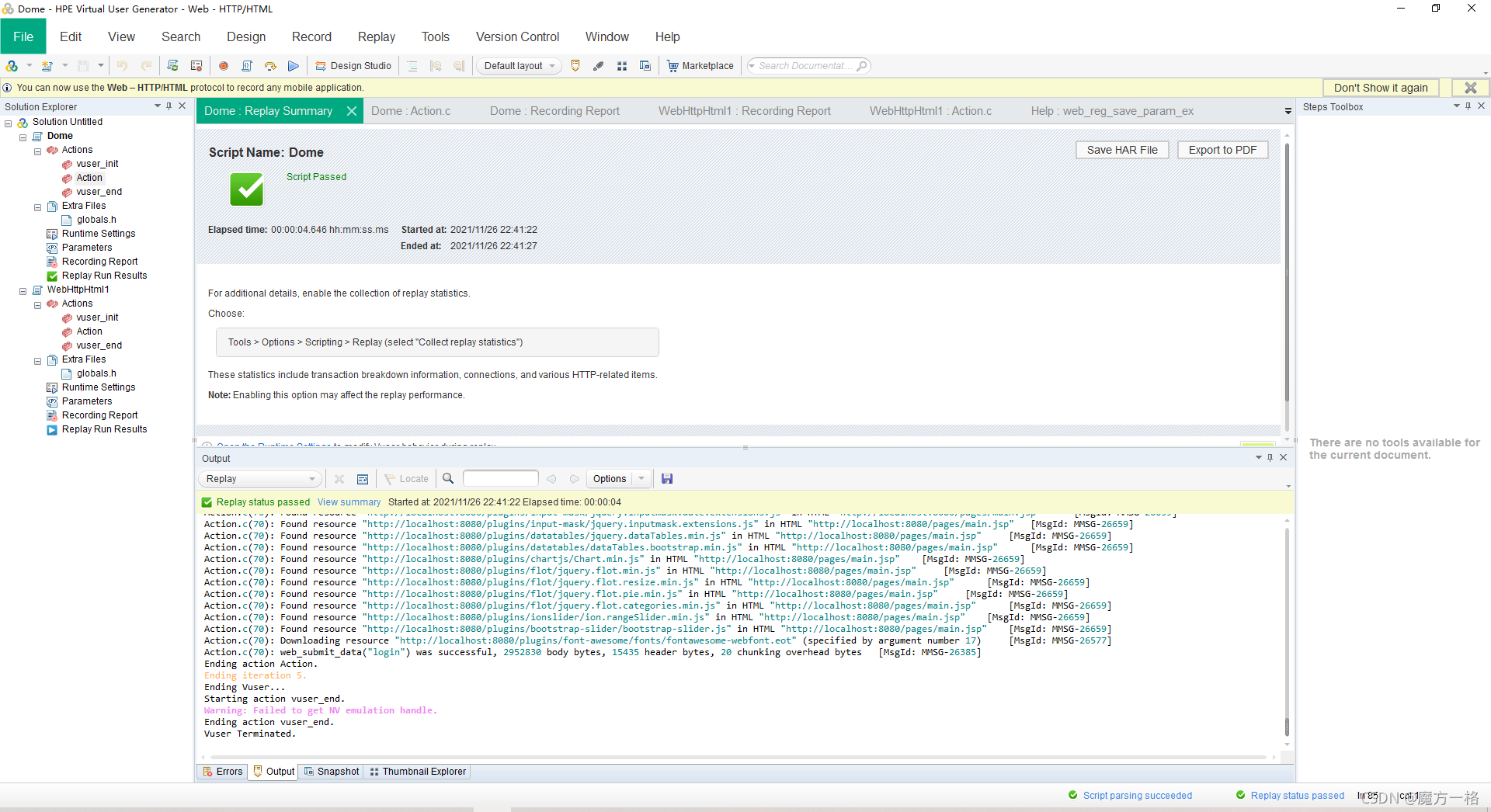1491x812 pixels.
Task: Click the regenerate script toolbar icon
Action: [x=172, y=66]
